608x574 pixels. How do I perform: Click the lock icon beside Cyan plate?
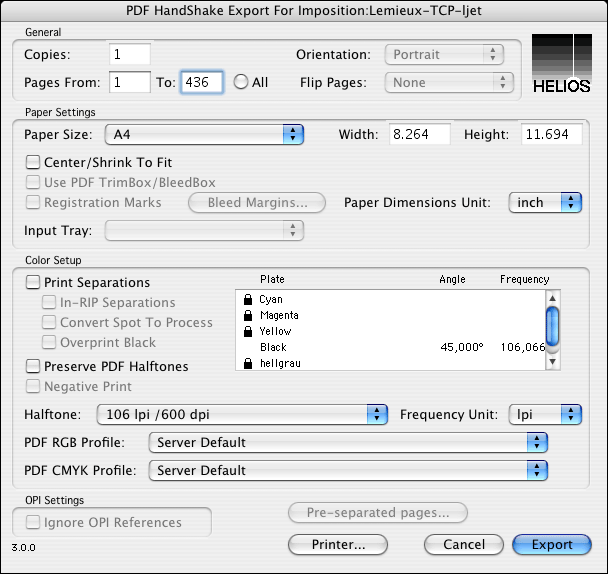click(248, 299)
